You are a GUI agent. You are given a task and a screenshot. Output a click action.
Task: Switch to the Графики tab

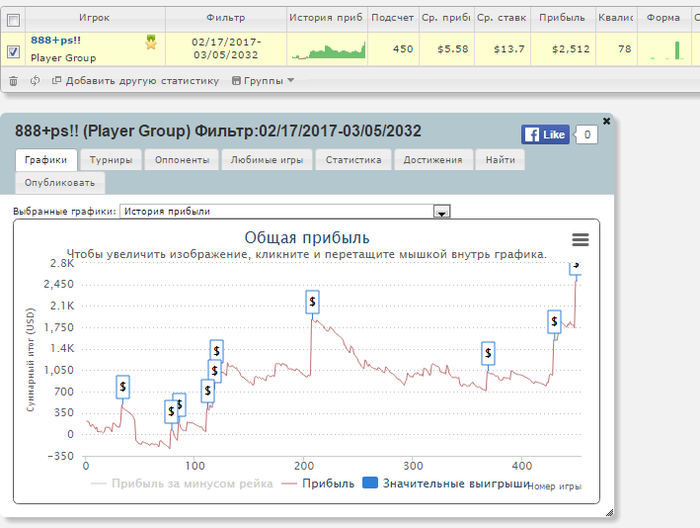(46, 160)
